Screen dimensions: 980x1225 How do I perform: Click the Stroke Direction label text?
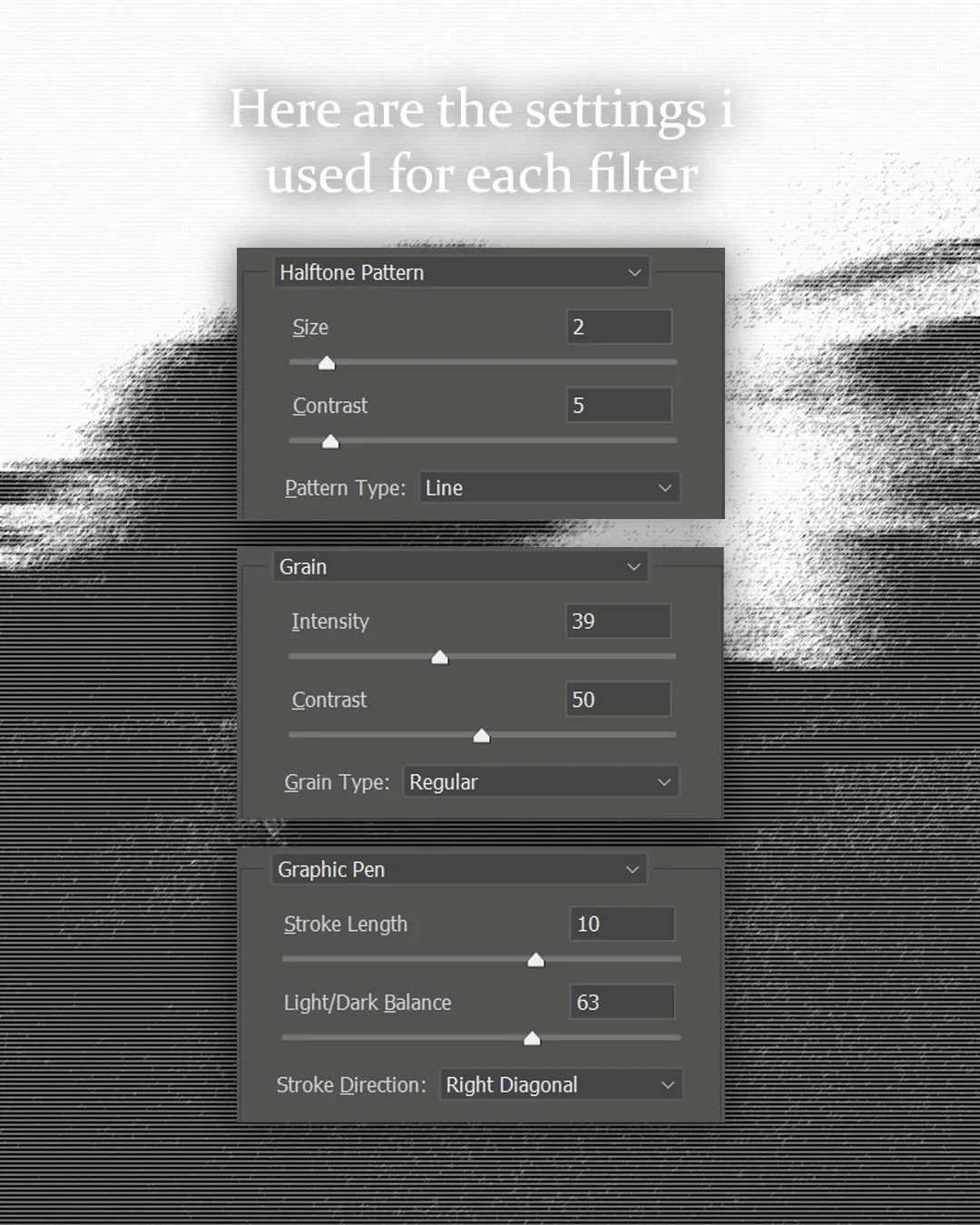pyautogui.click(x=350, y=1084)
